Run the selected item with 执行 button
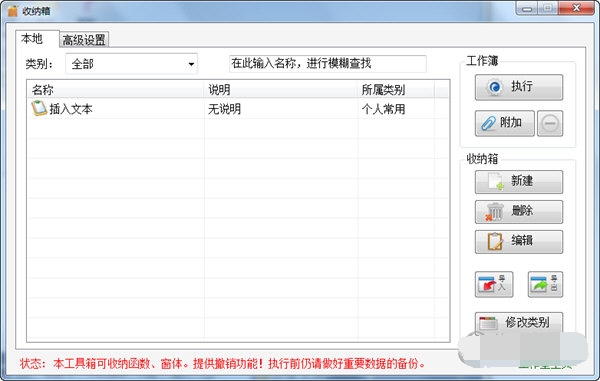The width and height of the screenshot is (600, 381). (519, 87)
